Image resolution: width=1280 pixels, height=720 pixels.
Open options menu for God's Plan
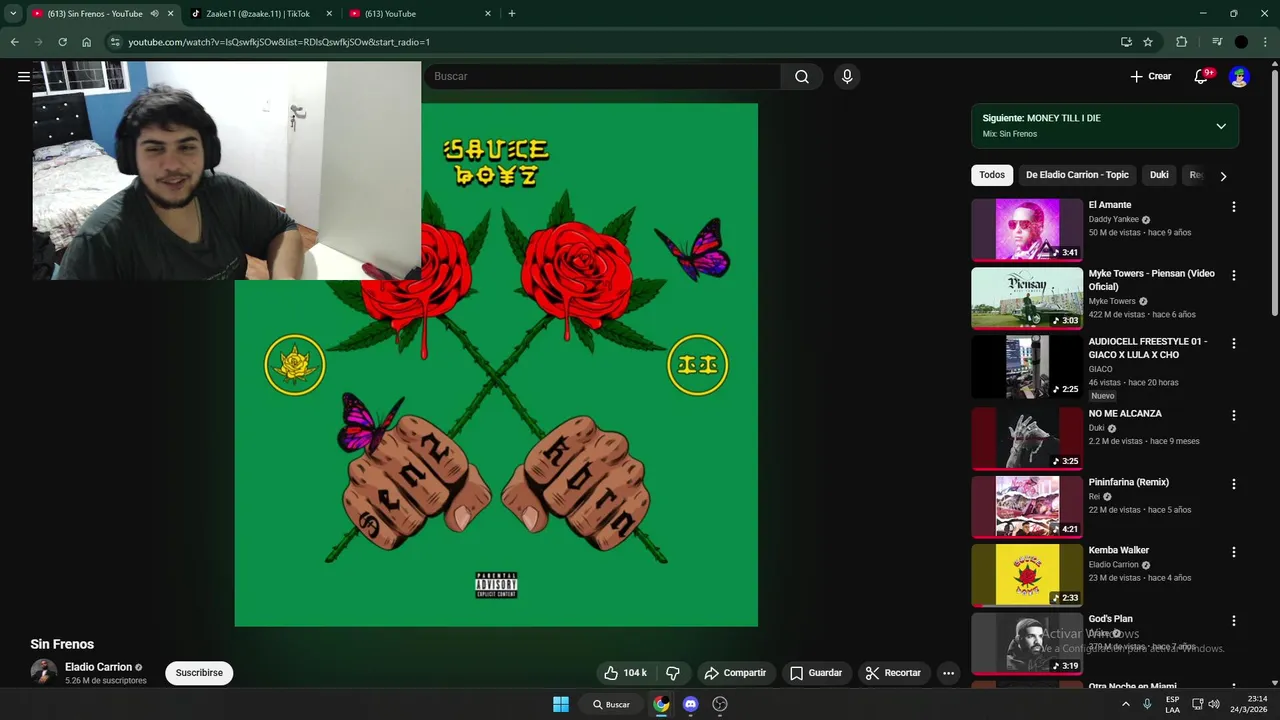pyautogui.click(x=1233, y=621)
